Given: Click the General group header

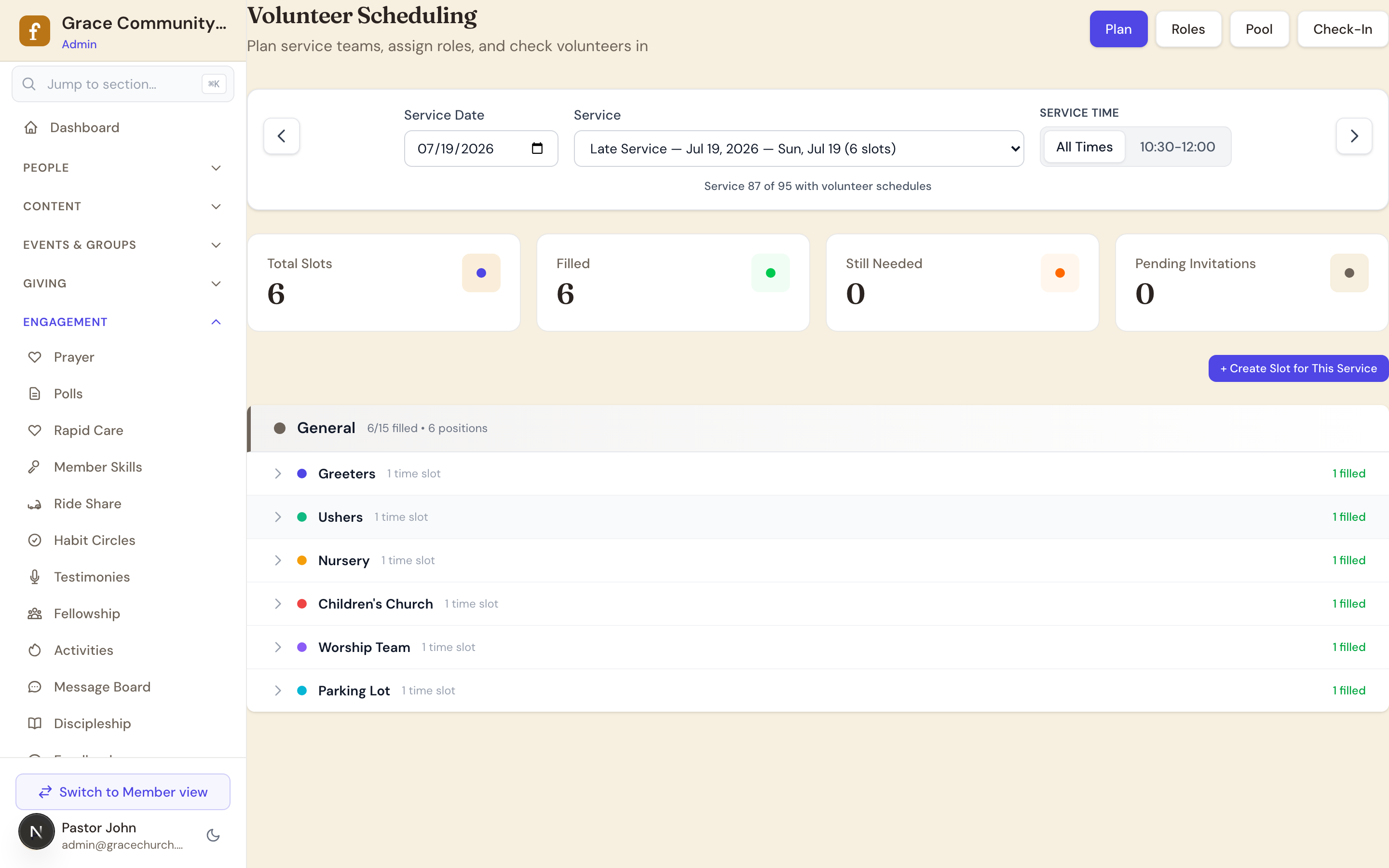Looking at the screenshot, I should (818, 428).
